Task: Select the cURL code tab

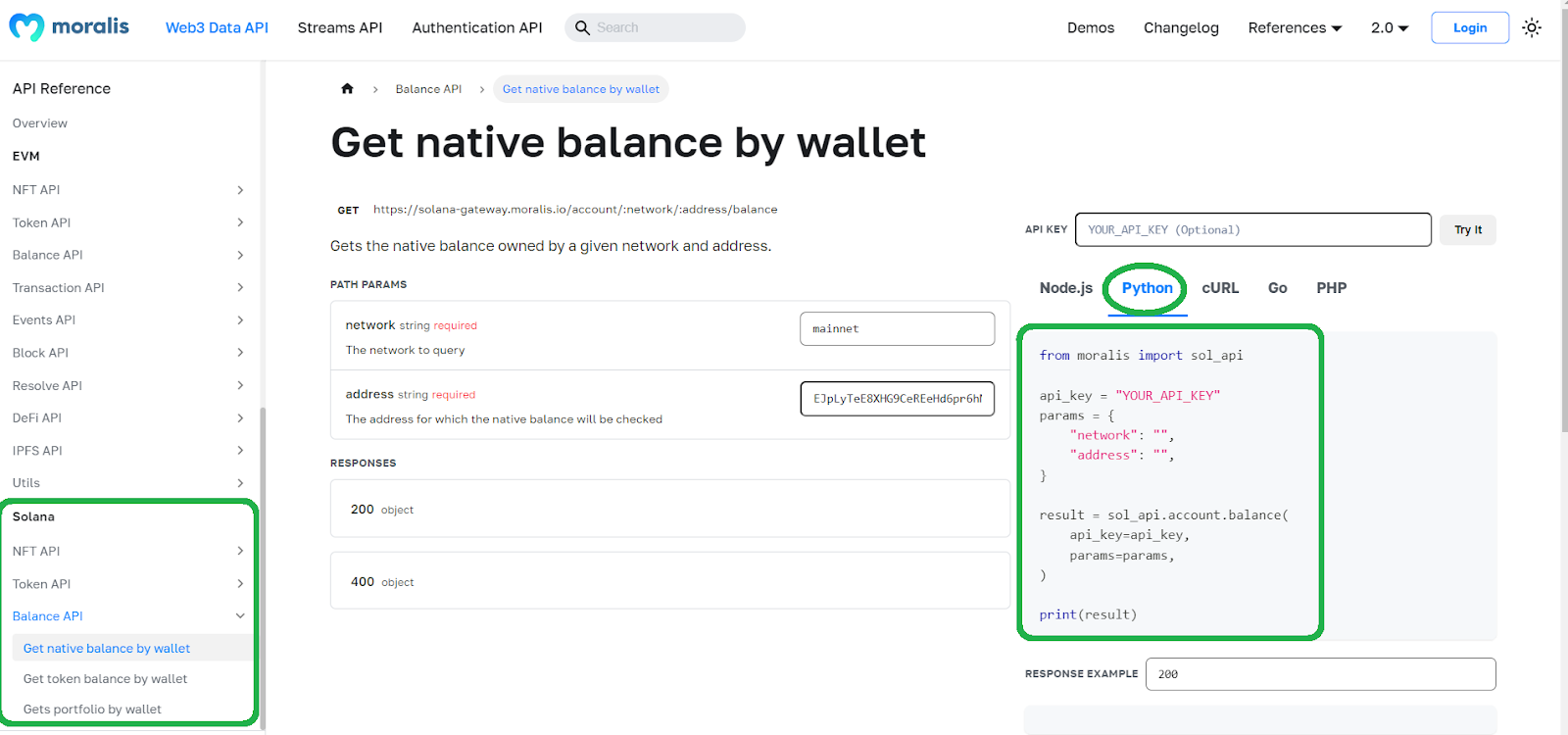Action: tap(1220, 288)
